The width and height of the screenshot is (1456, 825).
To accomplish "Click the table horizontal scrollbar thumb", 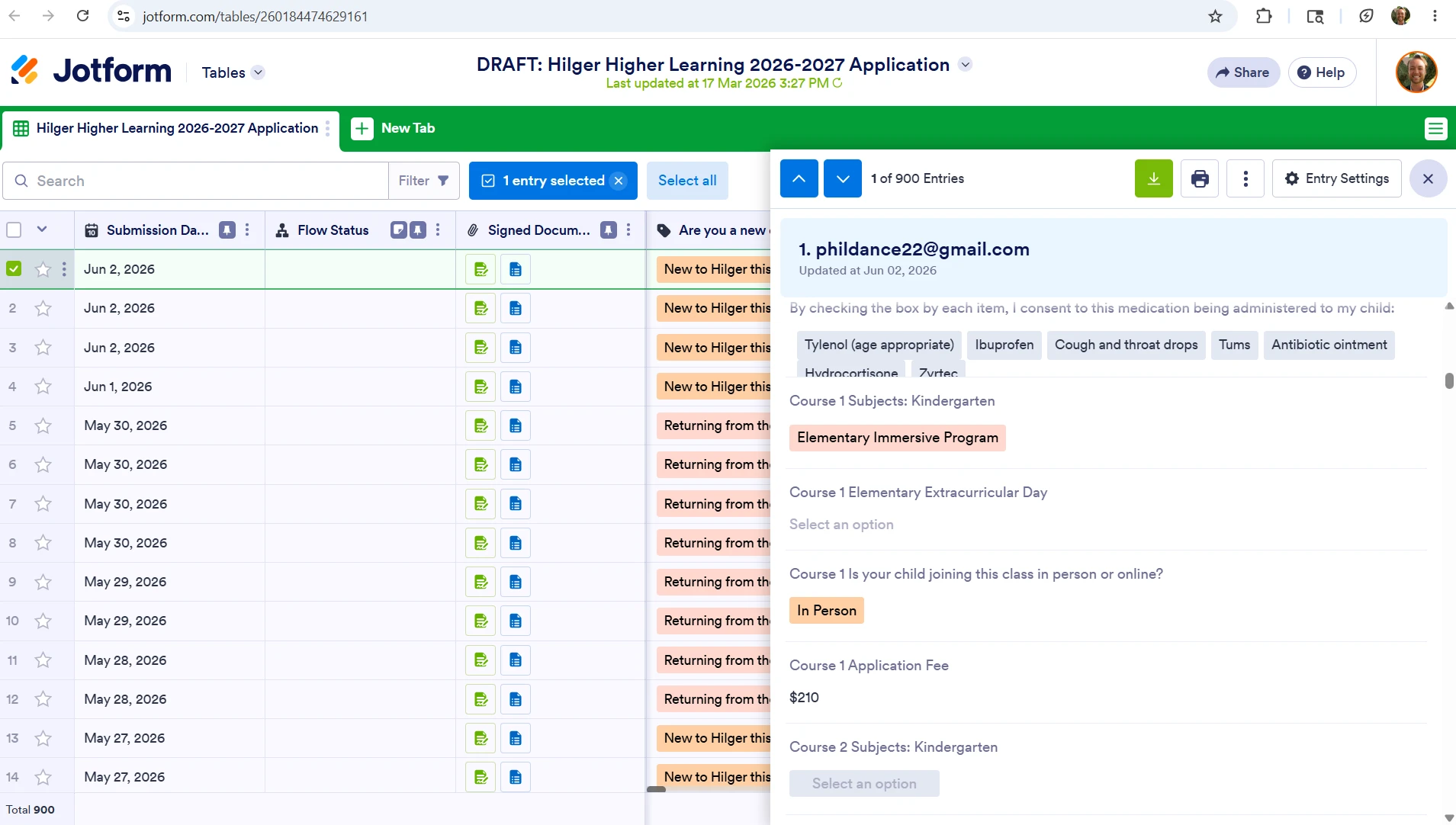I will 656,789.
